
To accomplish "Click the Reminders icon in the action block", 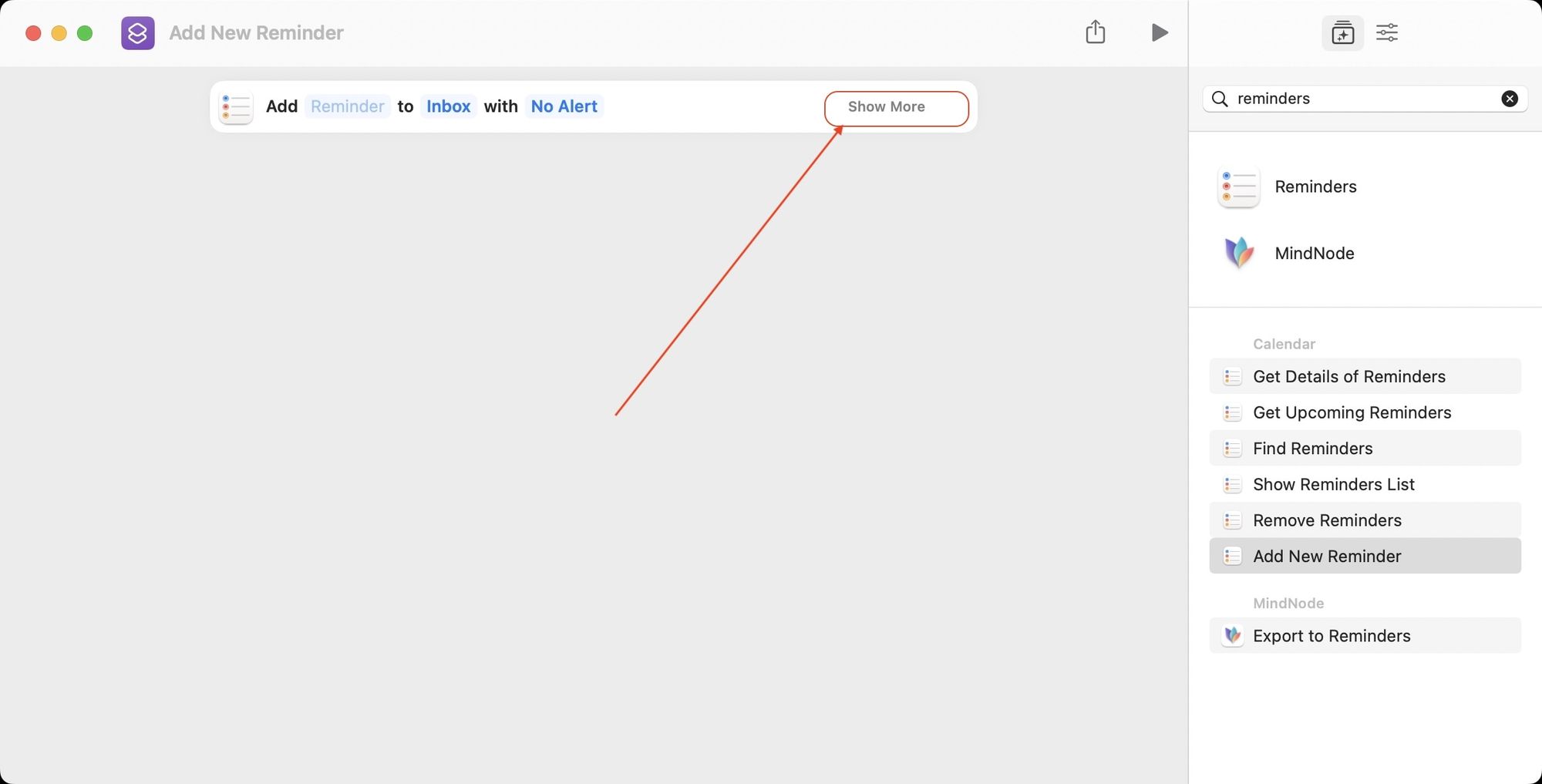I will coord(236,107).
